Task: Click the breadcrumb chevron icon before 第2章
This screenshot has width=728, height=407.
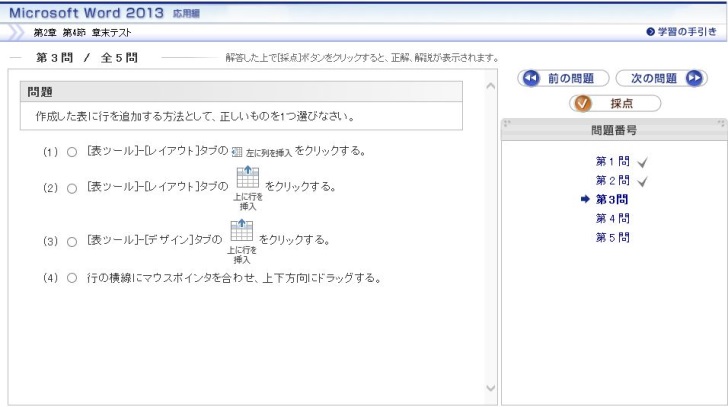Action: click(x=16, y=32)
